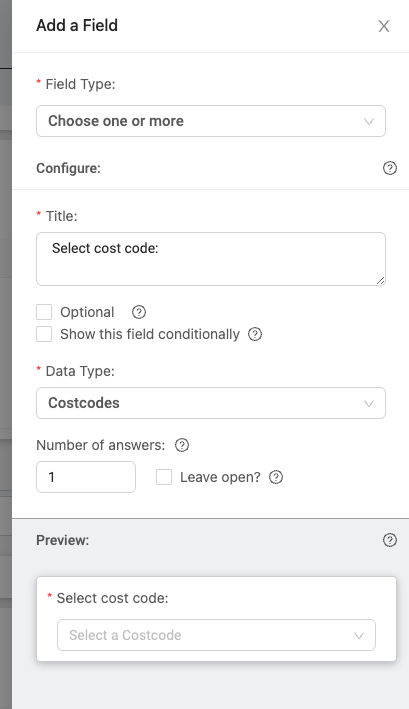Enable the Optional checkbox
The height and width of the screenshot is (709, 409).
click(44, 312)
